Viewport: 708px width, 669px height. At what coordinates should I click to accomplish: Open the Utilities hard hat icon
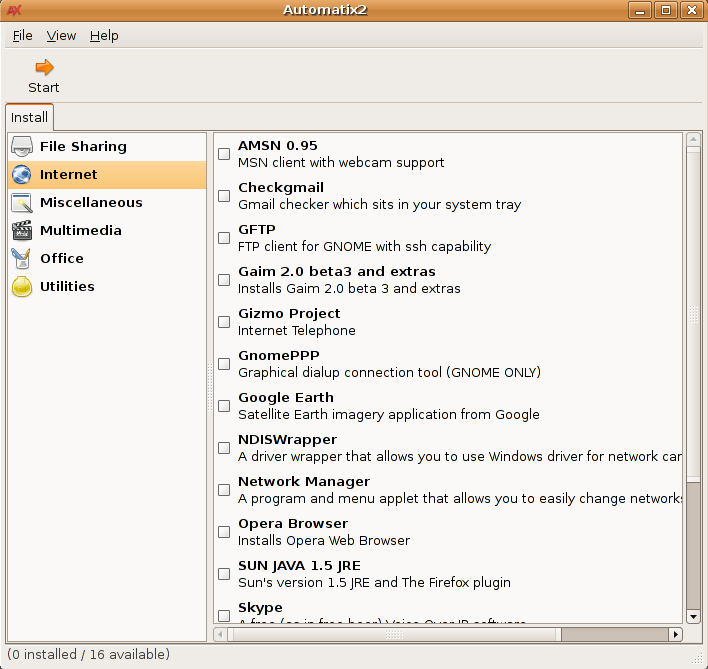point(22,287)
